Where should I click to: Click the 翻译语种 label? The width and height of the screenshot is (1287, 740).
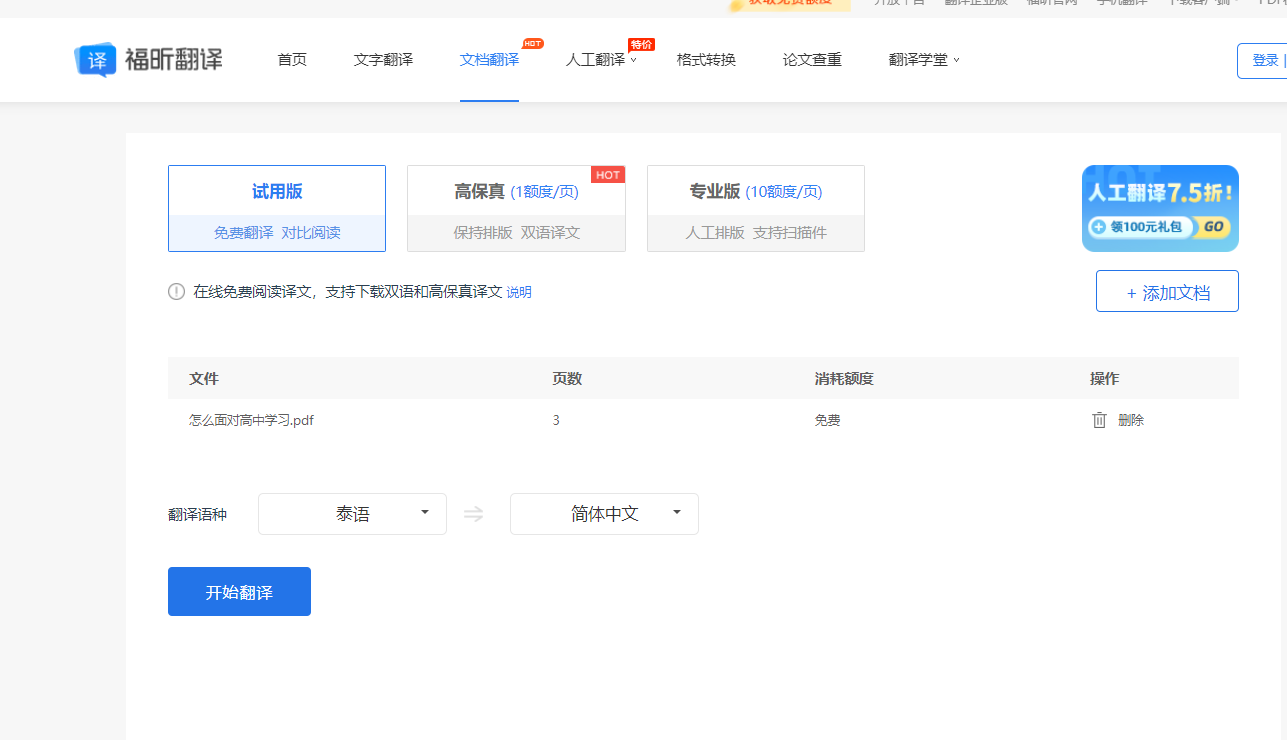198,515
